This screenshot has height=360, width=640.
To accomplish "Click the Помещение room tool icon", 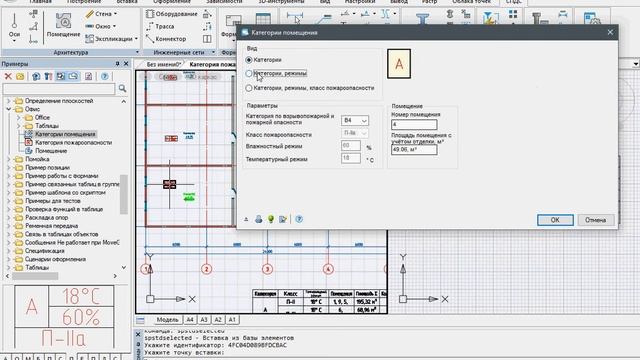I will 63,20.
